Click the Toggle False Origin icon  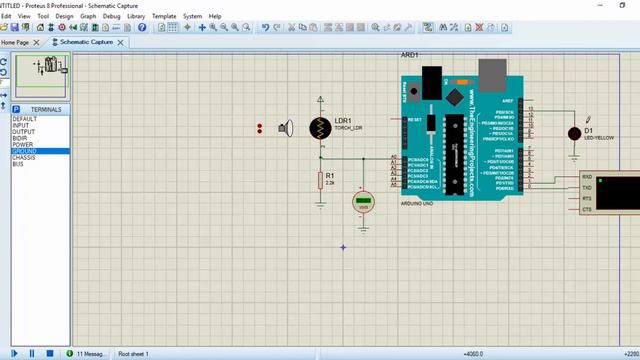click(187, 27)
